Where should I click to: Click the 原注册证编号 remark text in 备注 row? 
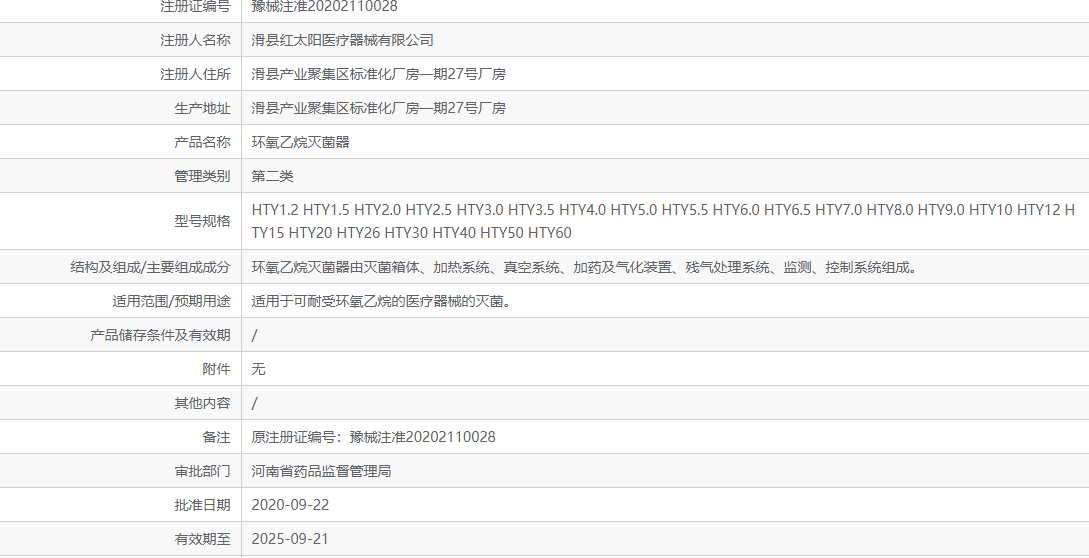pyautogui.click(x=373, y=437)
